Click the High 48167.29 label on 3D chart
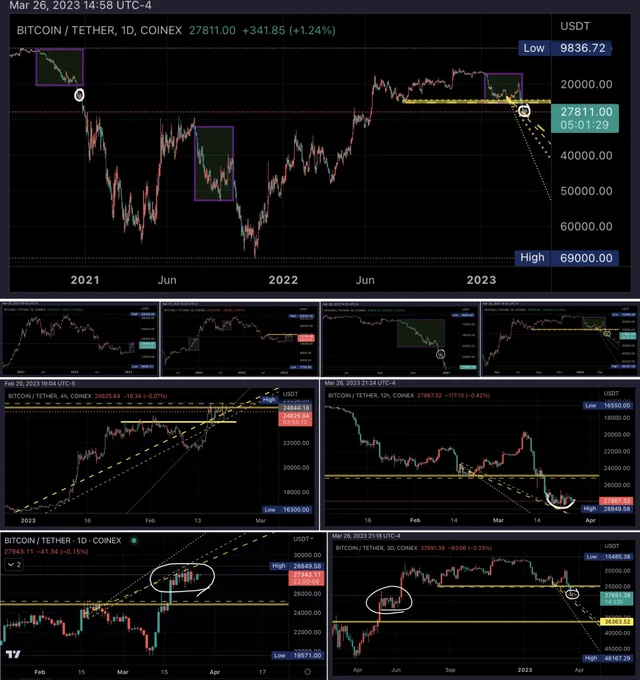This screenshot has height=680, width=640. [607, 658]
